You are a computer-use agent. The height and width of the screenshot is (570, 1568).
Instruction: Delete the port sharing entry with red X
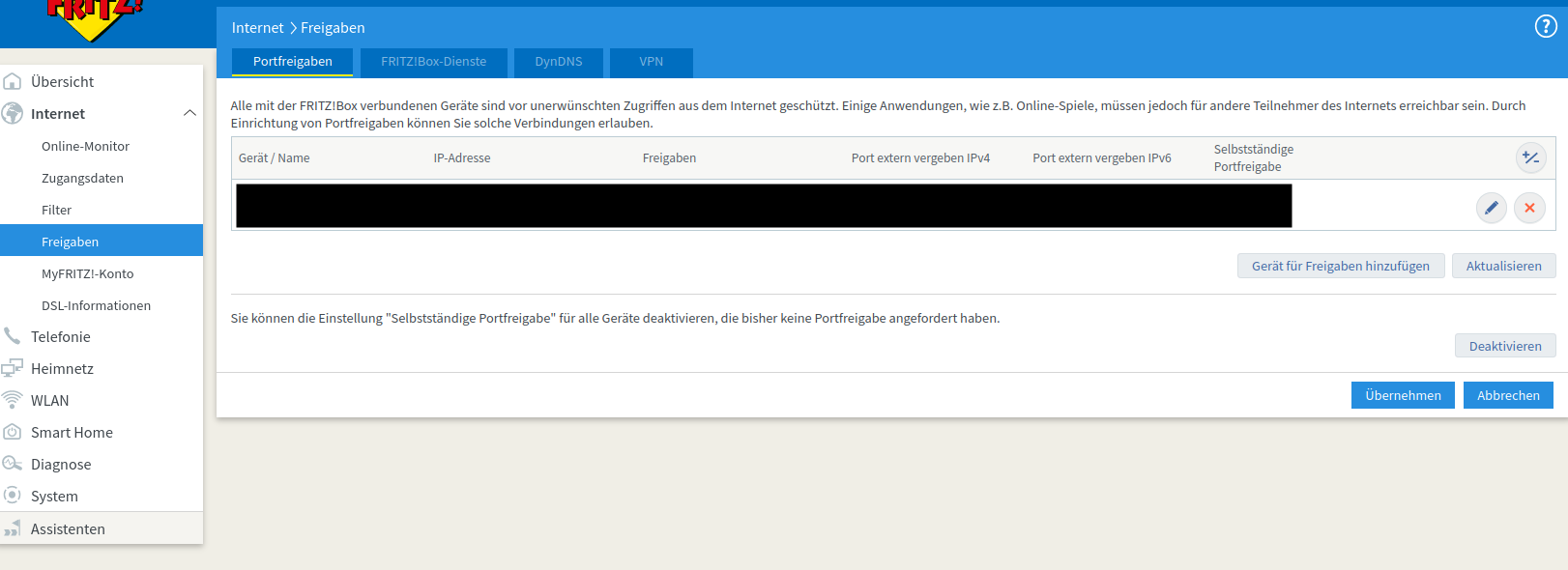1529,208
